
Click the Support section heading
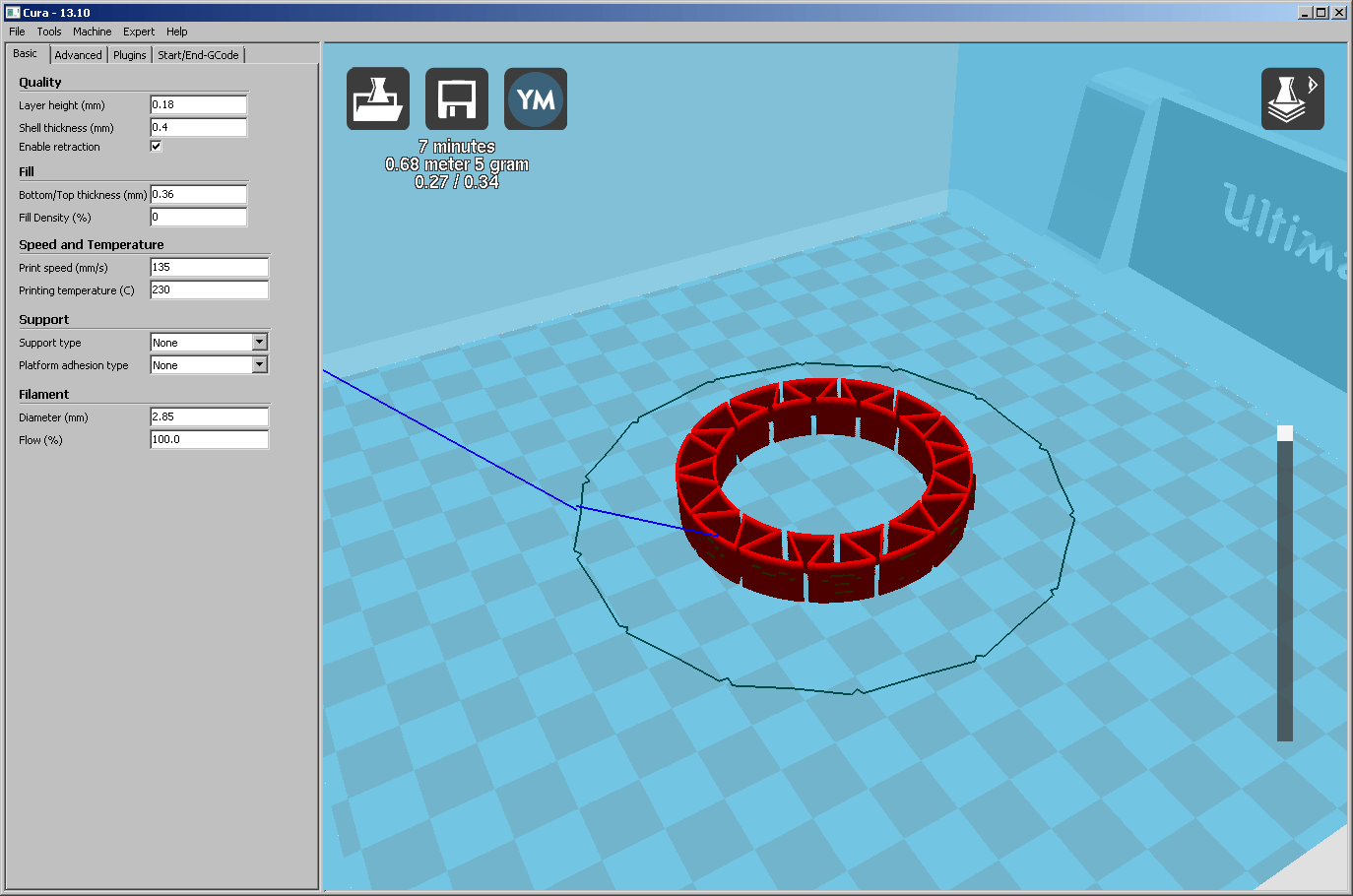click(44, 320)
